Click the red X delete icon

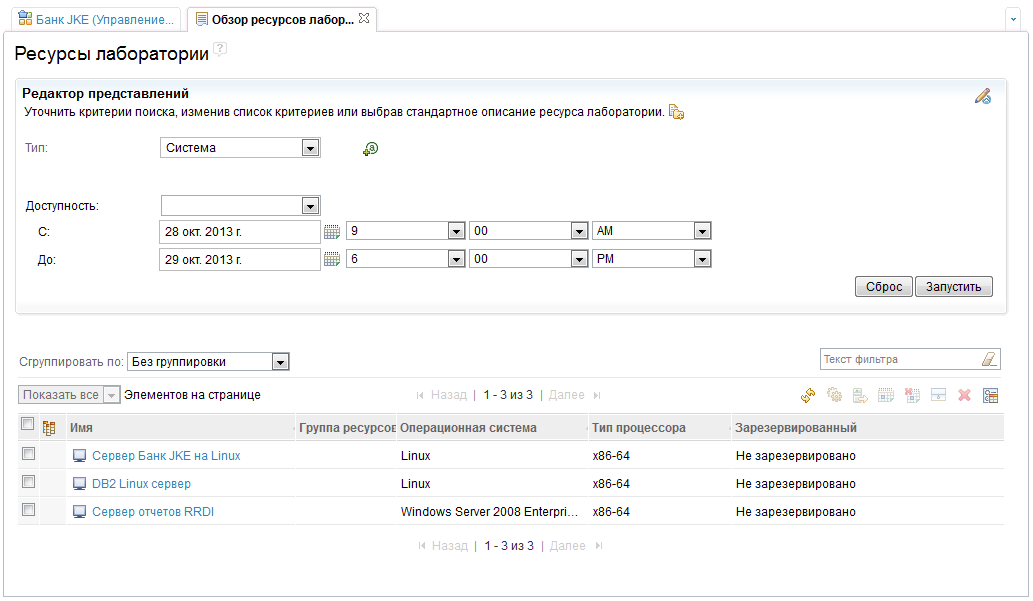(964, 396)
